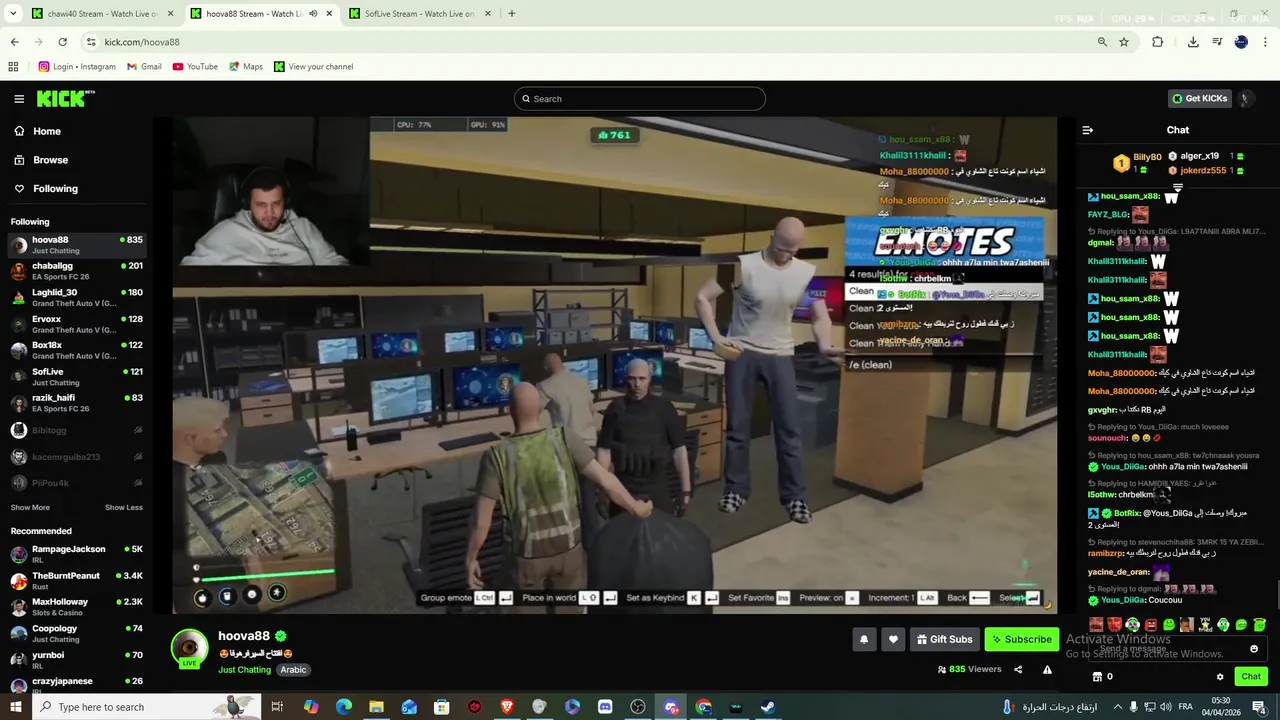Open chat settings gear icon
Image resolution: width=1280 pixels, height=720 pixels.
[1220, 677]
